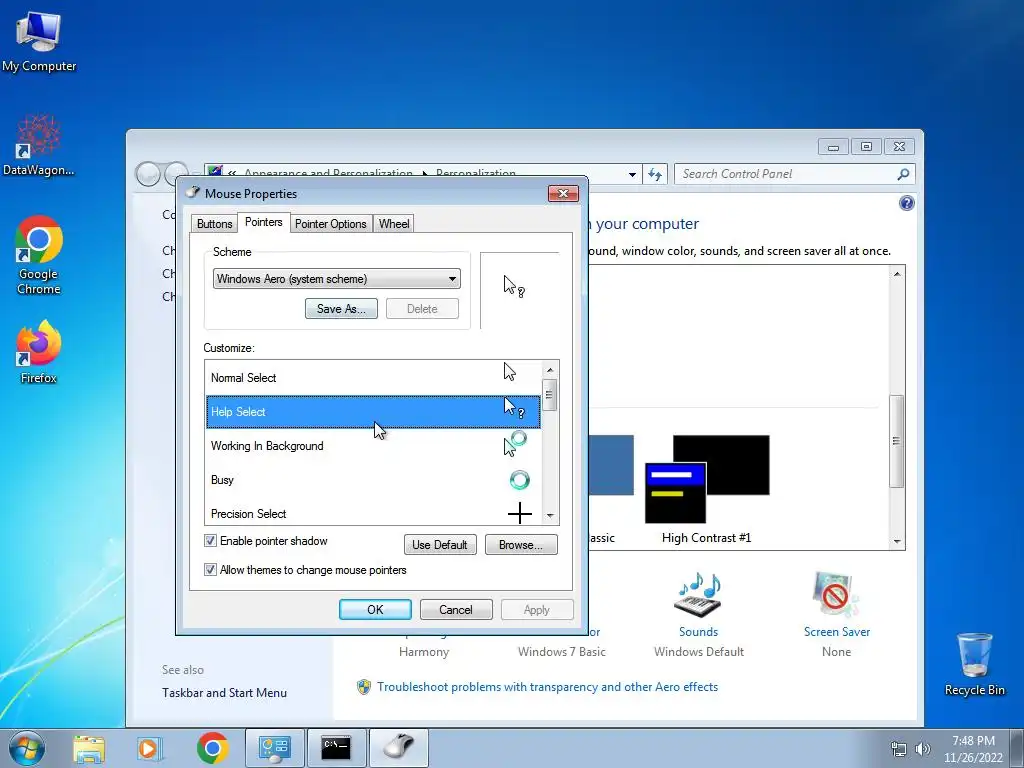Open Control Panel help question mark
This screenshot has width=1024, height=768.
coord(906,203)
